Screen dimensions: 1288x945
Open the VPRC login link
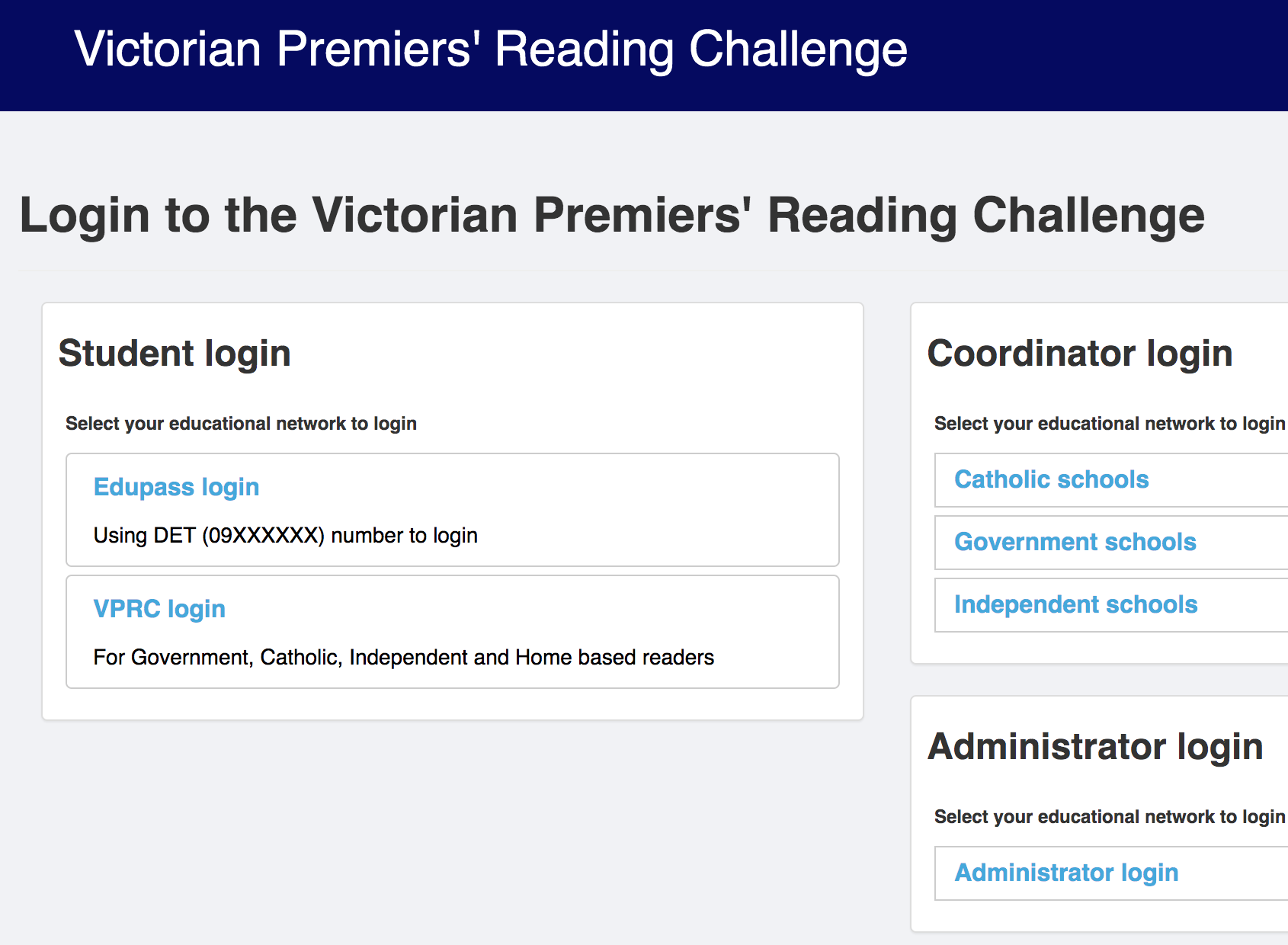(159, 609)
